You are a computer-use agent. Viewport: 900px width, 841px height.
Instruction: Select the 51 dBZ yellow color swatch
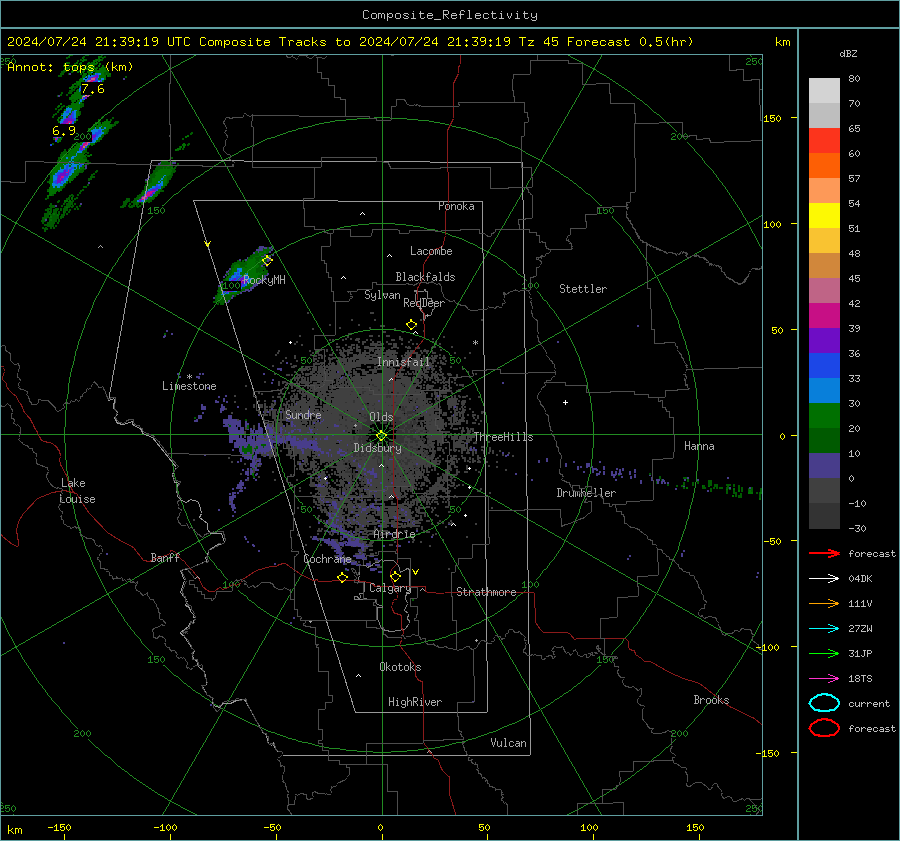(x=824, y=215)
